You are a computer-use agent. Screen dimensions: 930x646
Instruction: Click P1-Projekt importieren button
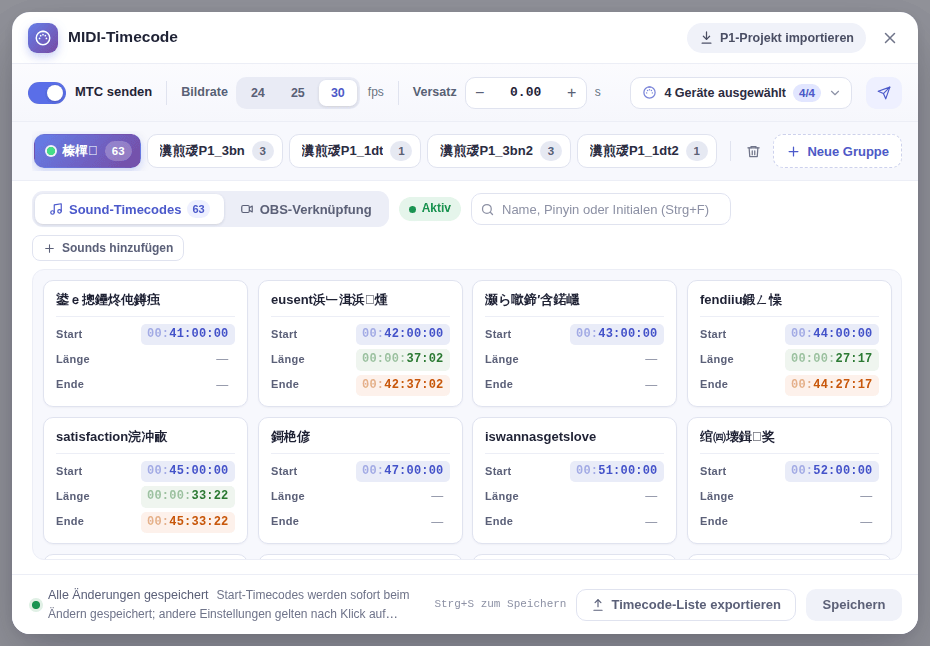(x=776, y=38)
